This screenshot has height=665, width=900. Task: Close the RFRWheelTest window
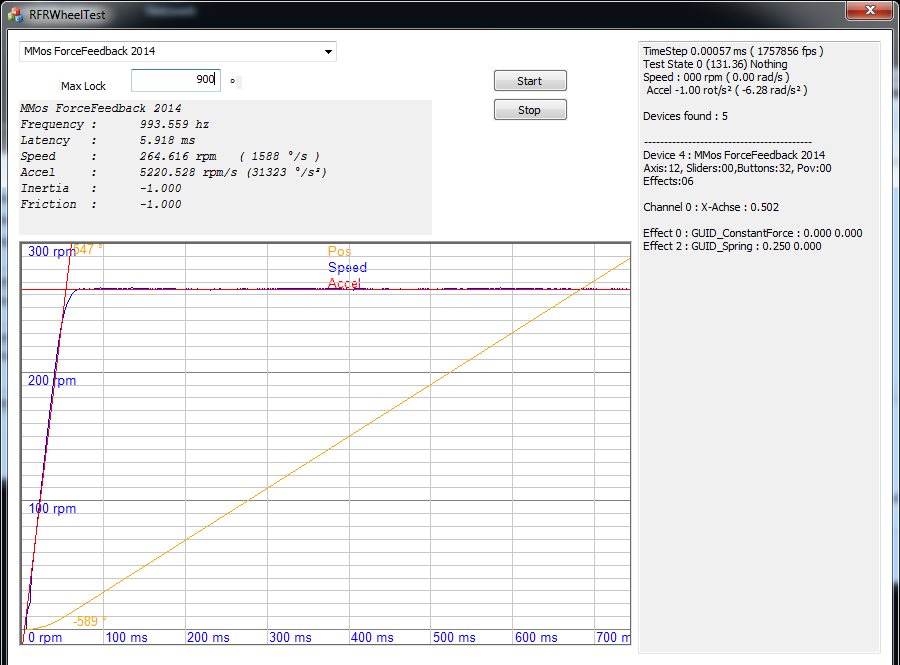tap(869, 11)
